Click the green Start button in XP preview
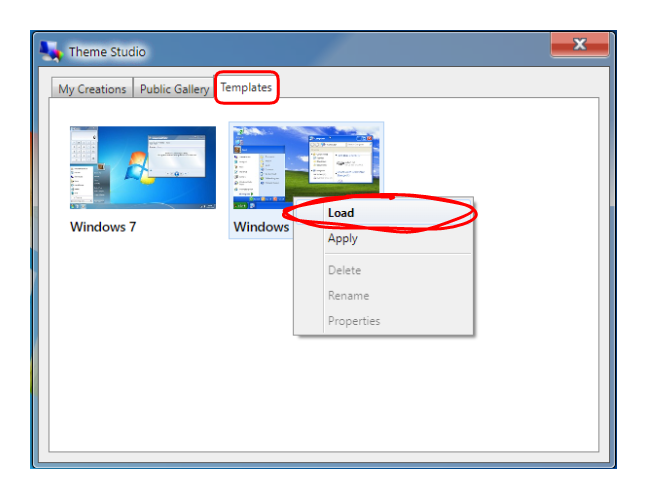This screenshot has width=646, height=498. [x=240, y=205]
